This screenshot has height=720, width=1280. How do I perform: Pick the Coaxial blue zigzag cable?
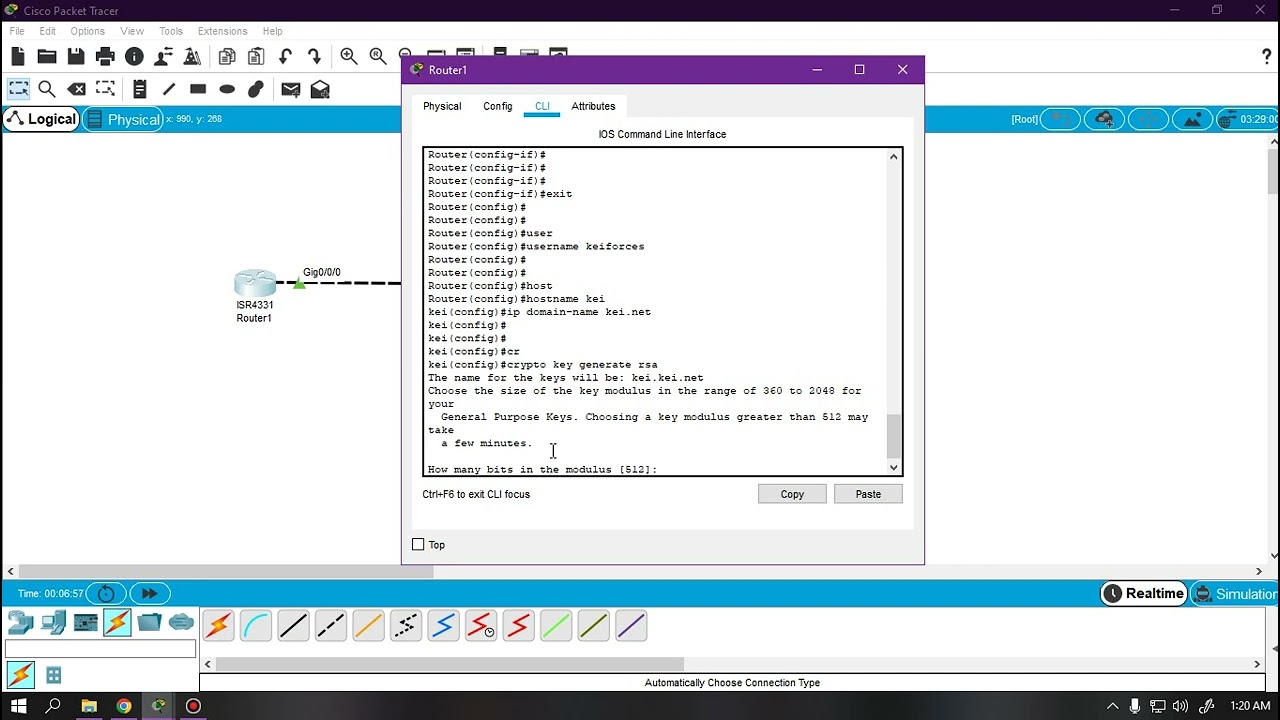(x=443, y=626)
